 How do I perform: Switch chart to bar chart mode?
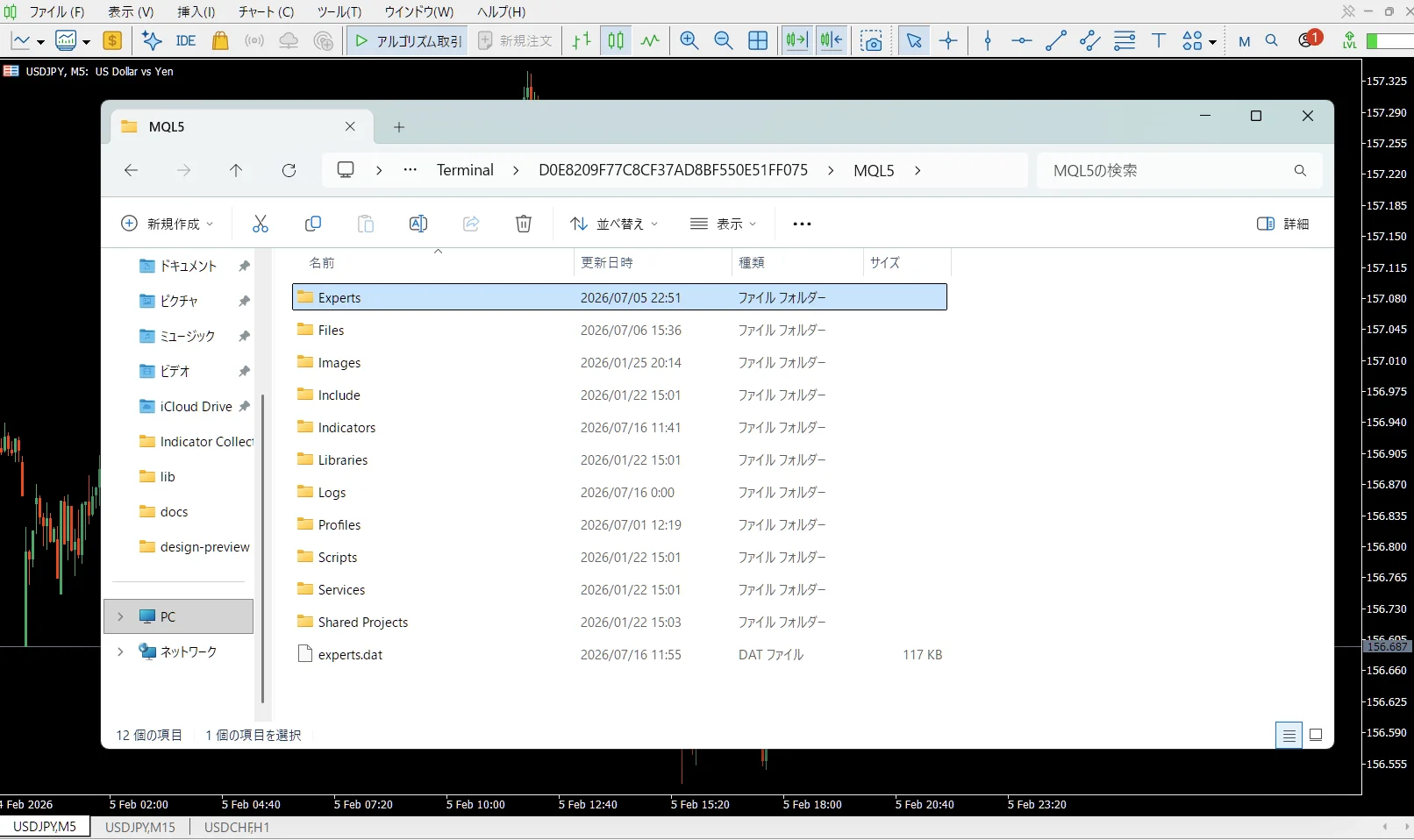point(582,40)
